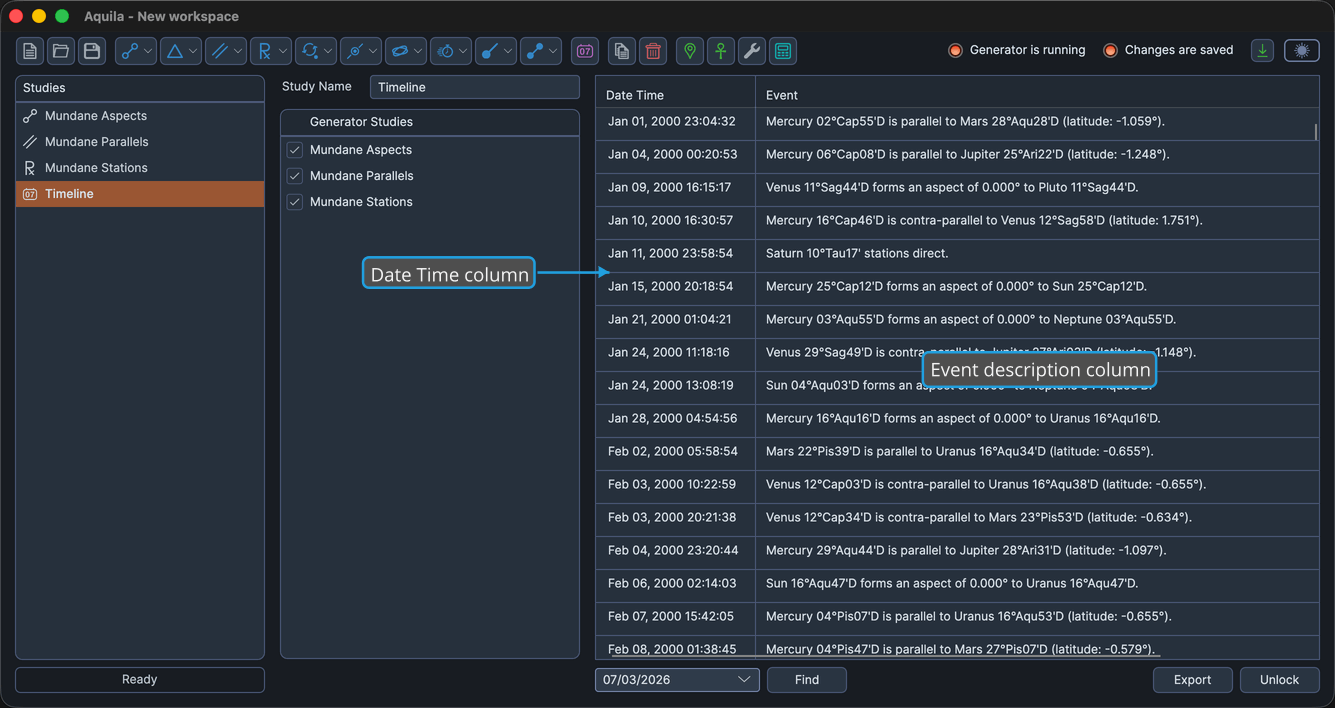
Task: Click the cycle arrows toolbar icon
Action: coord(309,51)
